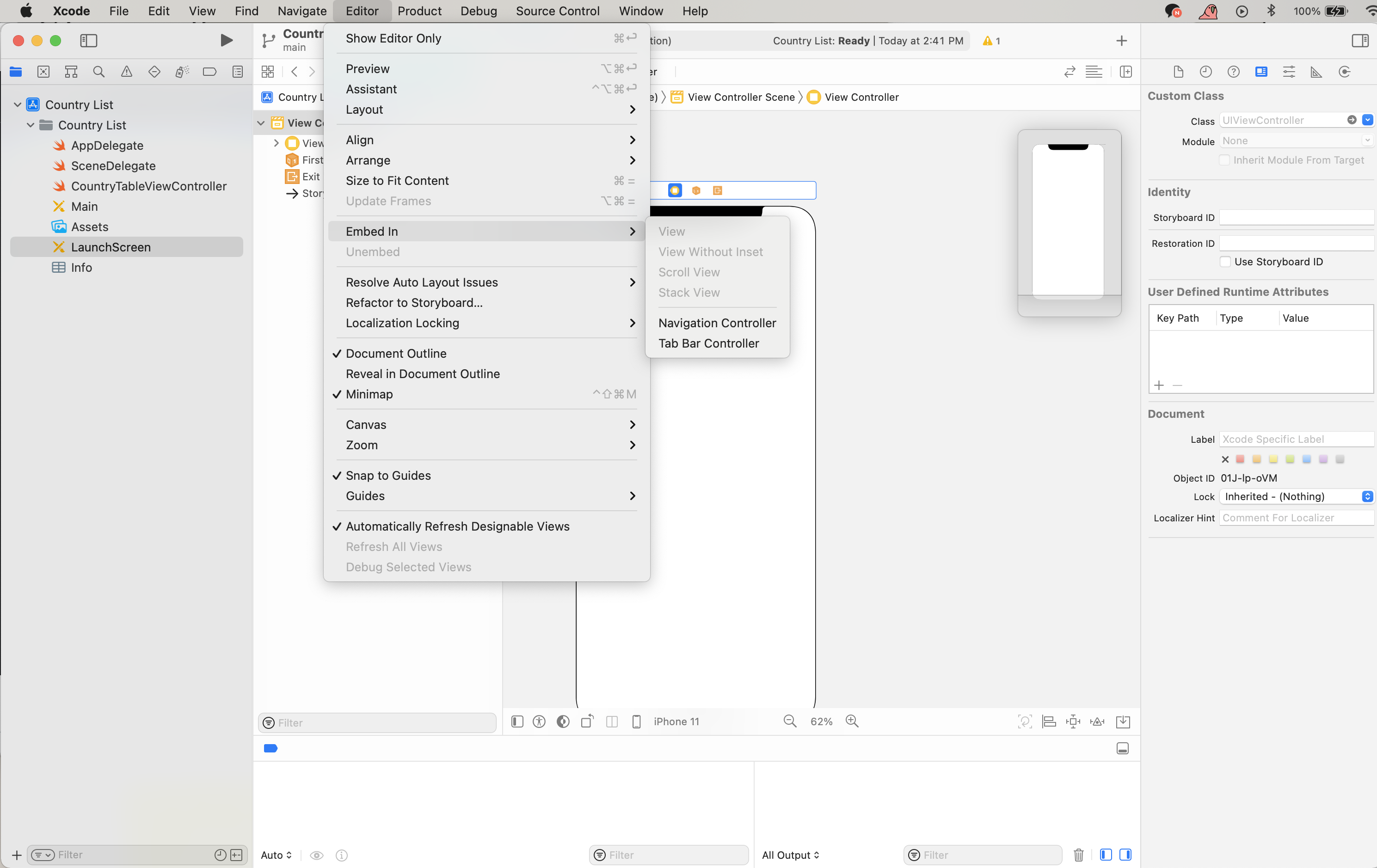
Task: Toggle the console pane button
Action: coord(1125,854)
